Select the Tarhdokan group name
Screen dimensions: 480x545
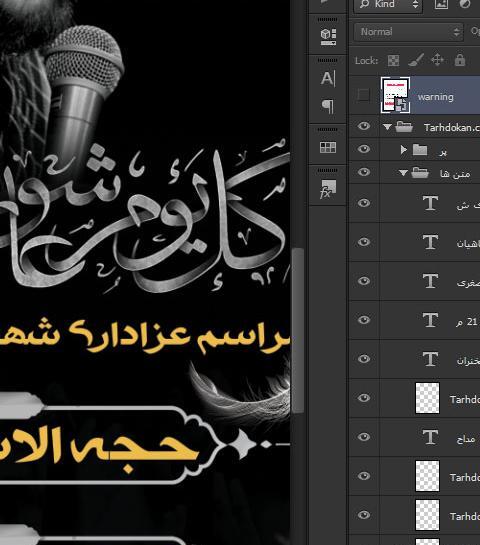451,128
